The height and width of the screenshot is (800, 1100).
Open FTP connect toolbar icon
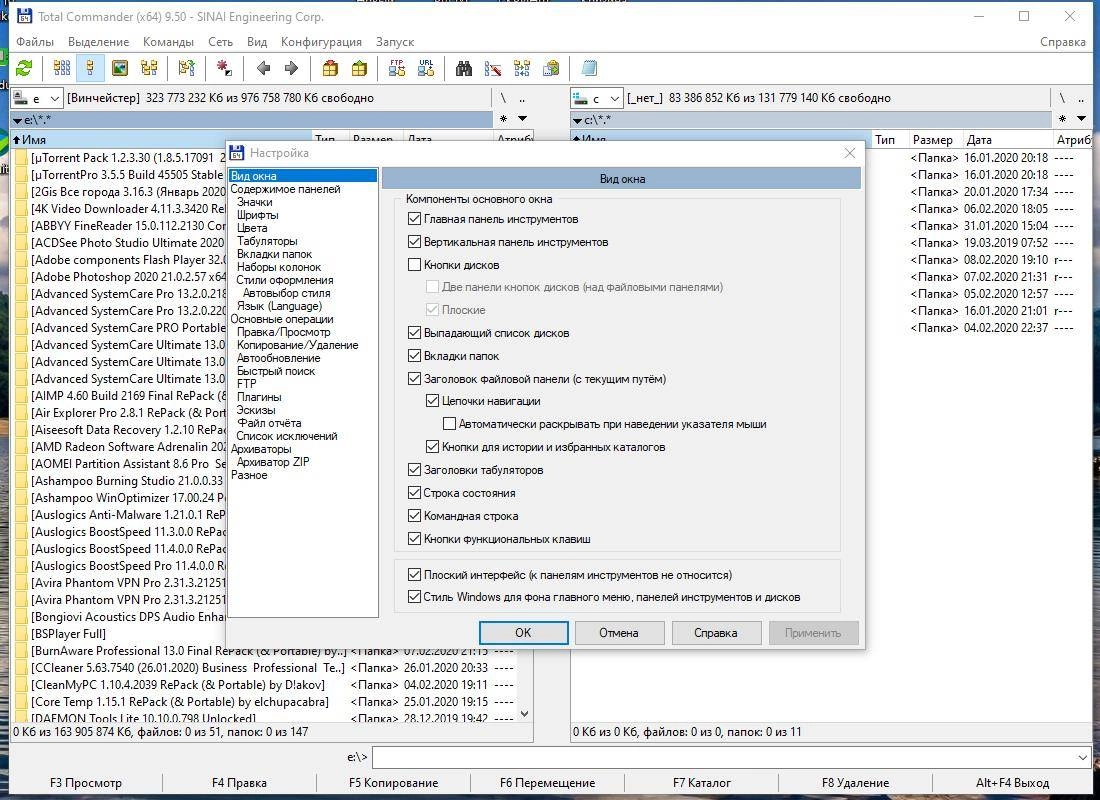click(x=397, y=68)
